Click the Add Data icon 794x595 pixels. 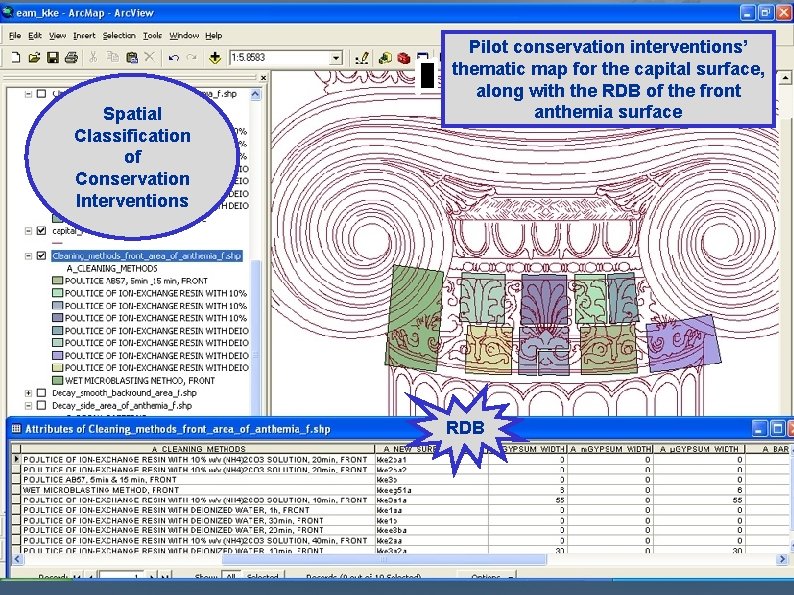tap(215, 58)
